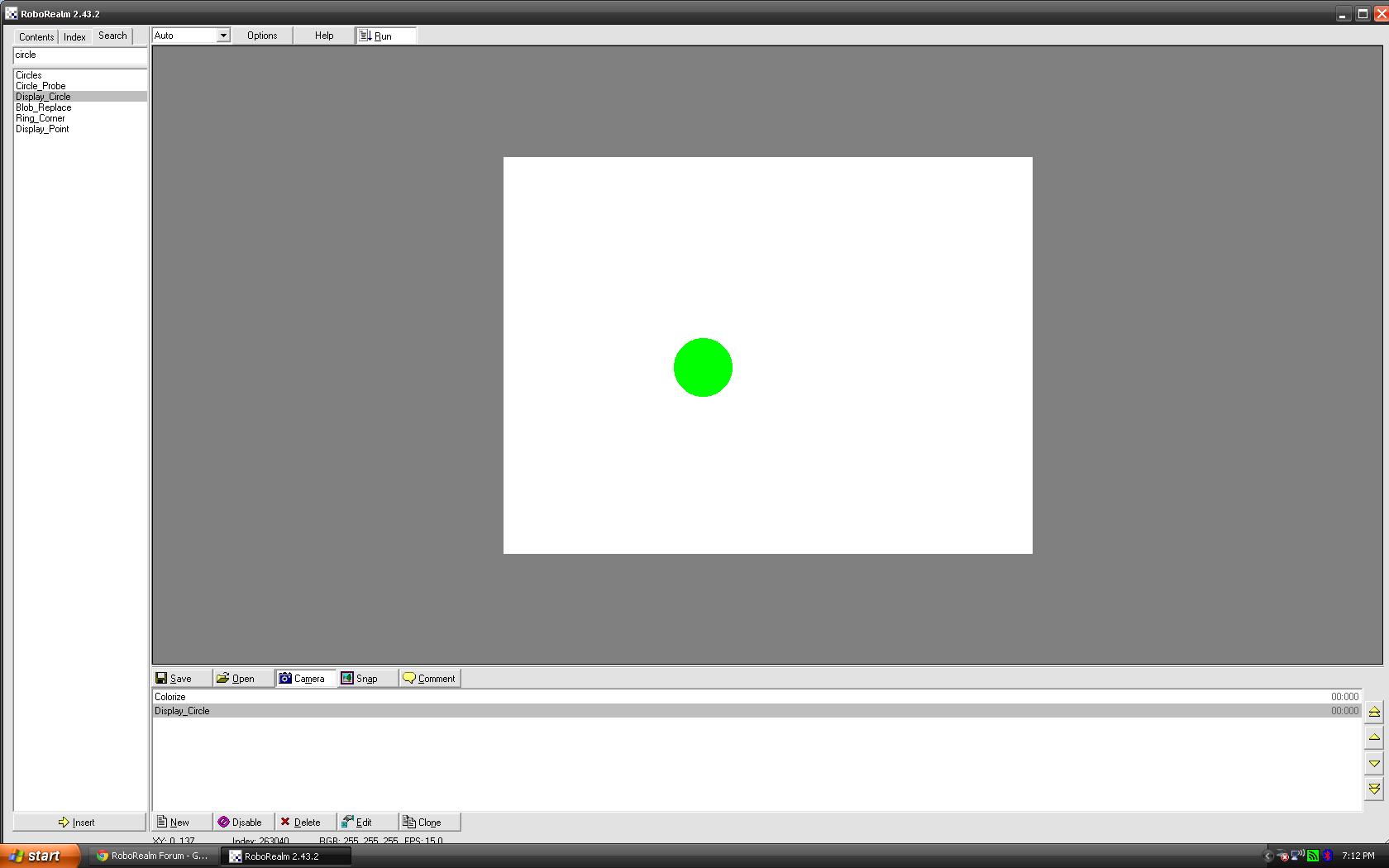Move module to bottom with the double-down arrow
This screenshot has height=868, width=1389.
[x=1374, y=789]
